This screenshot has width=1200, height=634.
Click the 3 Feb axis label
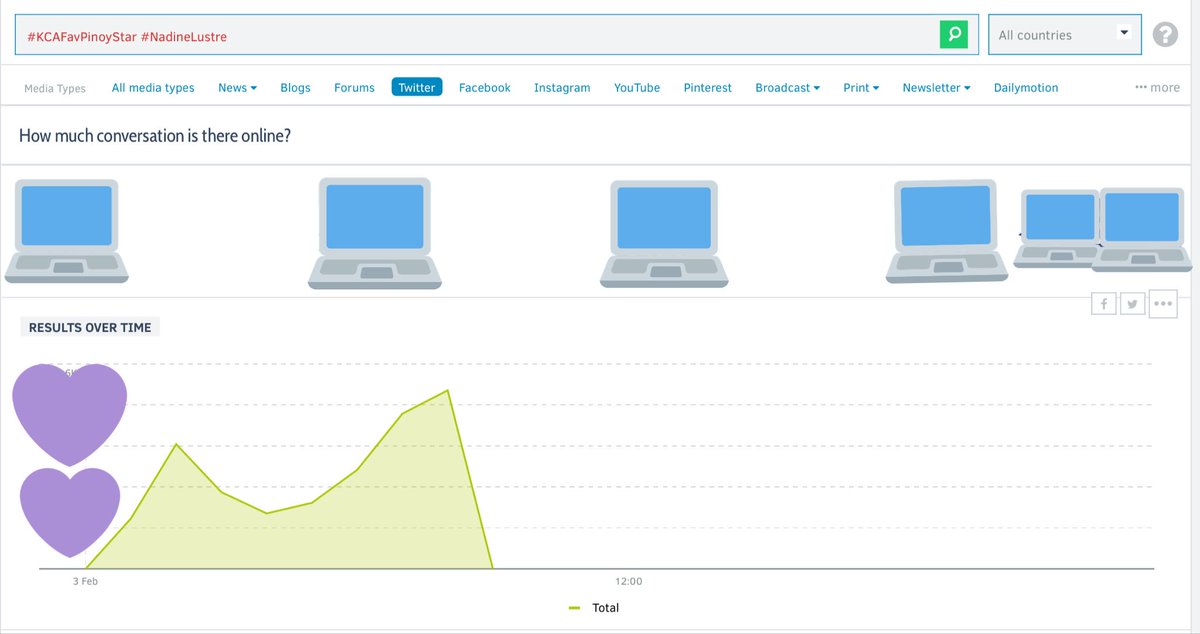85,581
